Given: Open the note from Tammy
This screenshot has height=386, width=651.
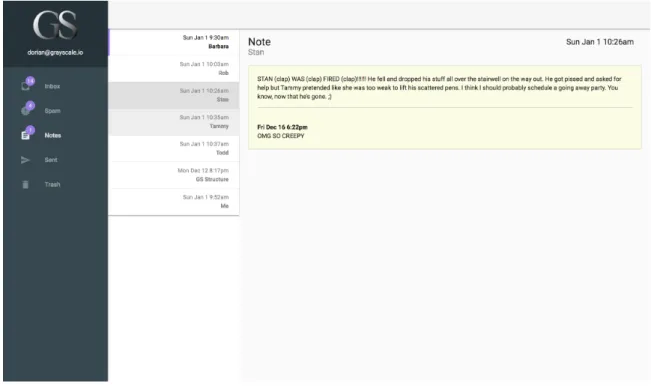Looking at the screenshot, I should coord(174,122).
